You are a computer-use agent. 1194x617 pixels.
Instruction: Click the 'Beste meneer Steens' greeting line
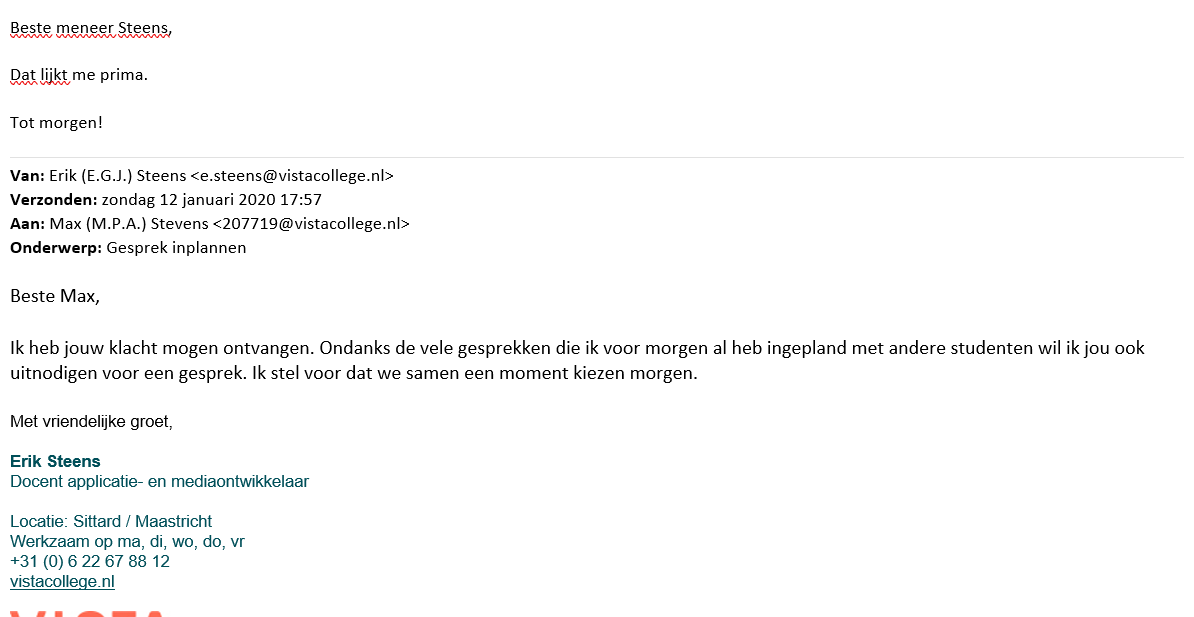pyautogui.click(x=90, y=27)
